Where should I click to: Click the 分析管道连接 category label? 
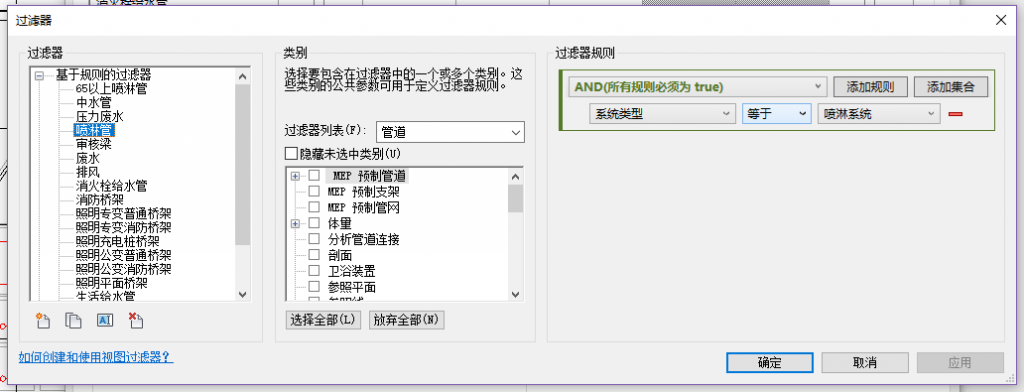click(x=363, y=239)
